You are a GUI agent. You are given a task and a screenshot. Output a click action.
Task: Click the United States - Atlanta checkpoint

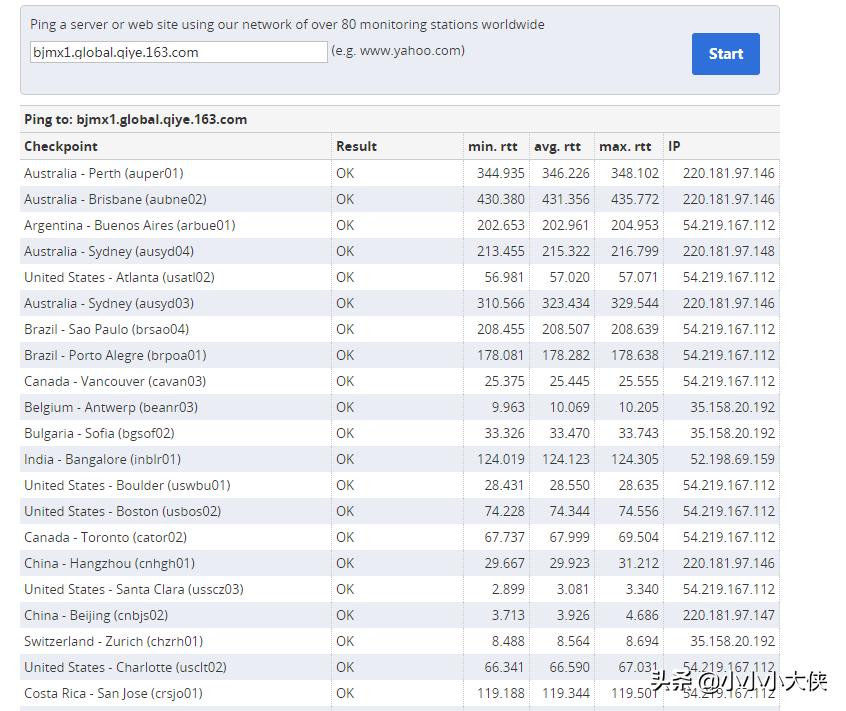(119, 277)
